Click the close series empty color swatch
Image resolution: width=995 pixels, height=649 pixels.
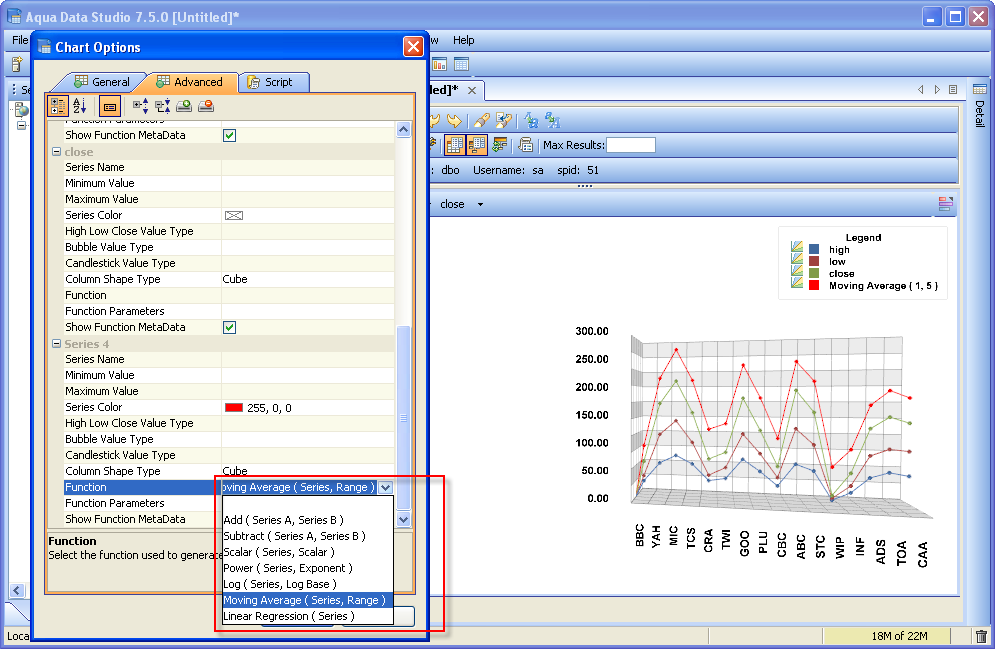tap(234, 216)
